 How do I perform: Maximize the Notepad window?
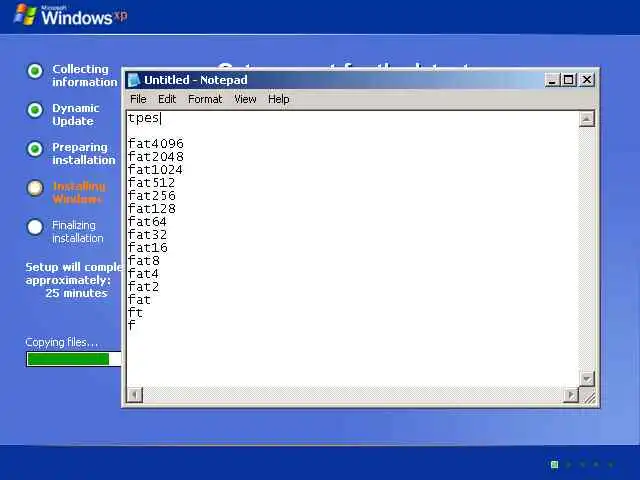[569, 80]
